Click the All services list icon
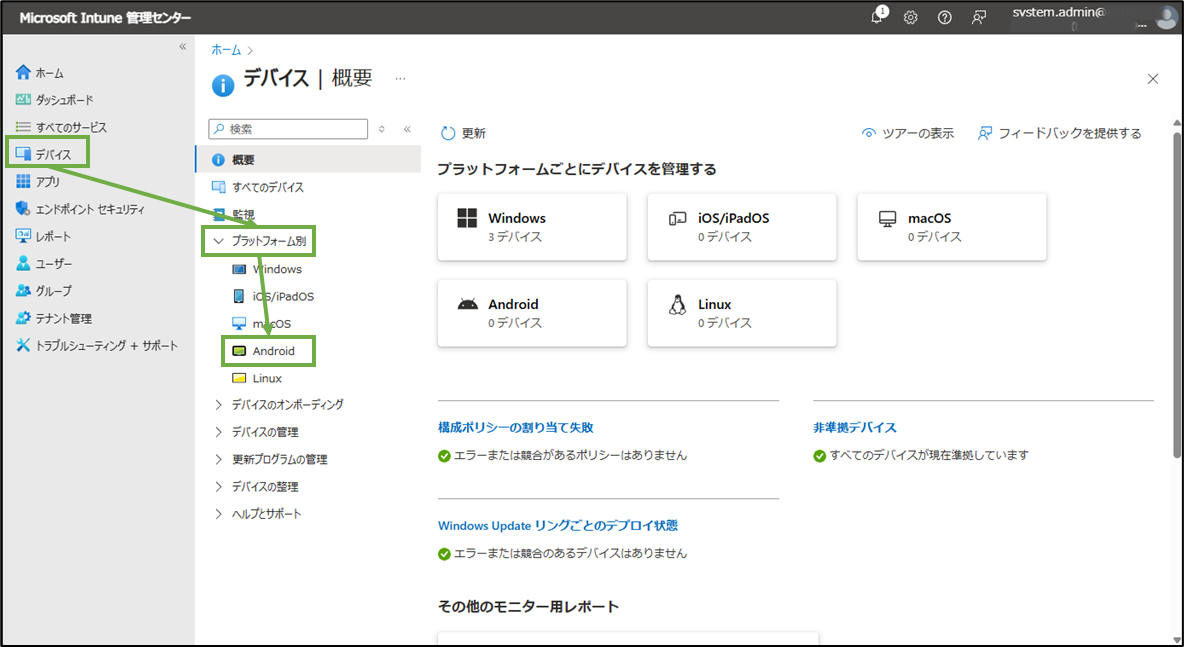The height and width of the screenshot is (647, 1184). (23, 127)
